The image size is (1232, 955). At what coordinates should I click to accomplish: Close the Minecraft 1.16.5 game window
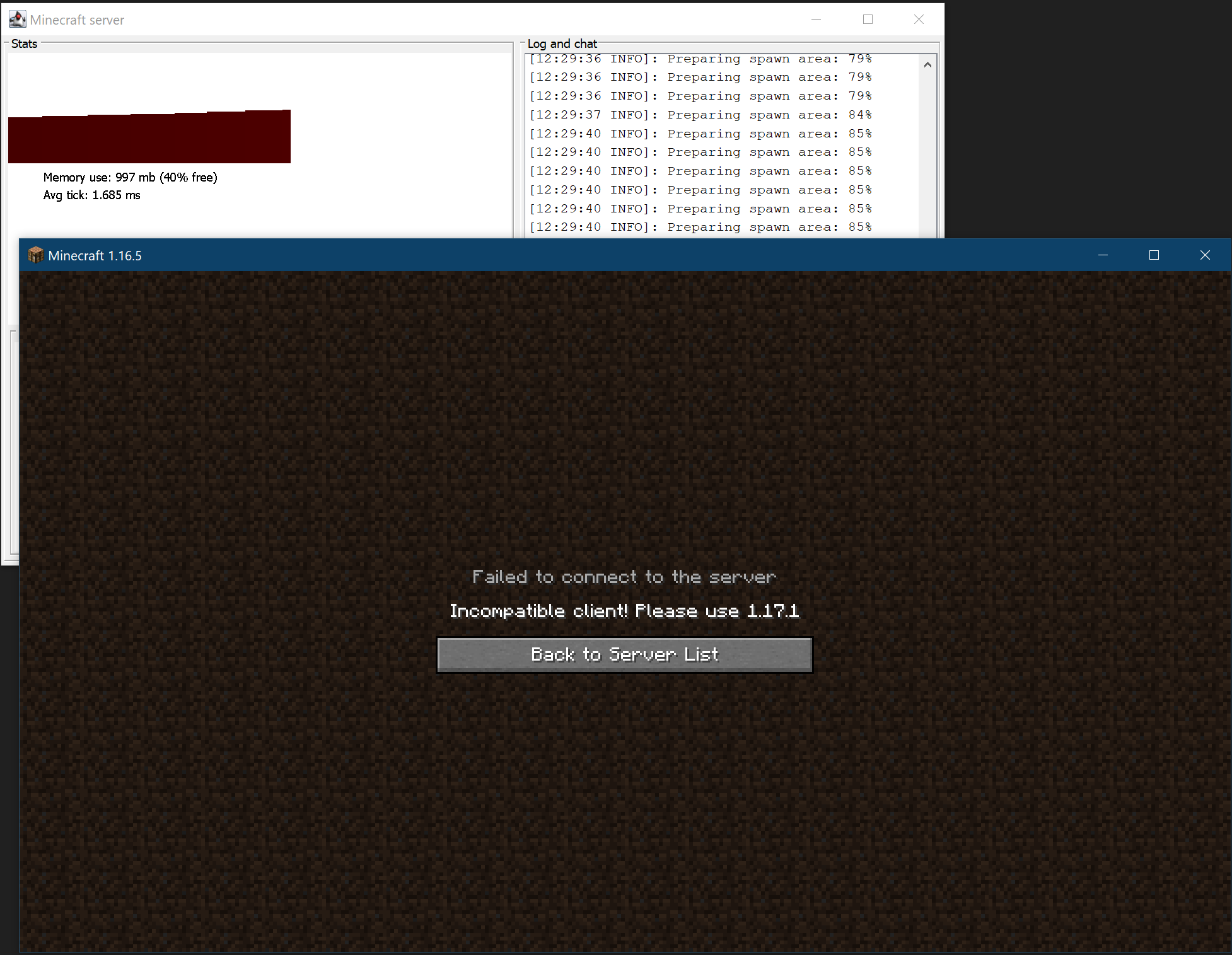pyautogui.click(x=1205, y=255)
